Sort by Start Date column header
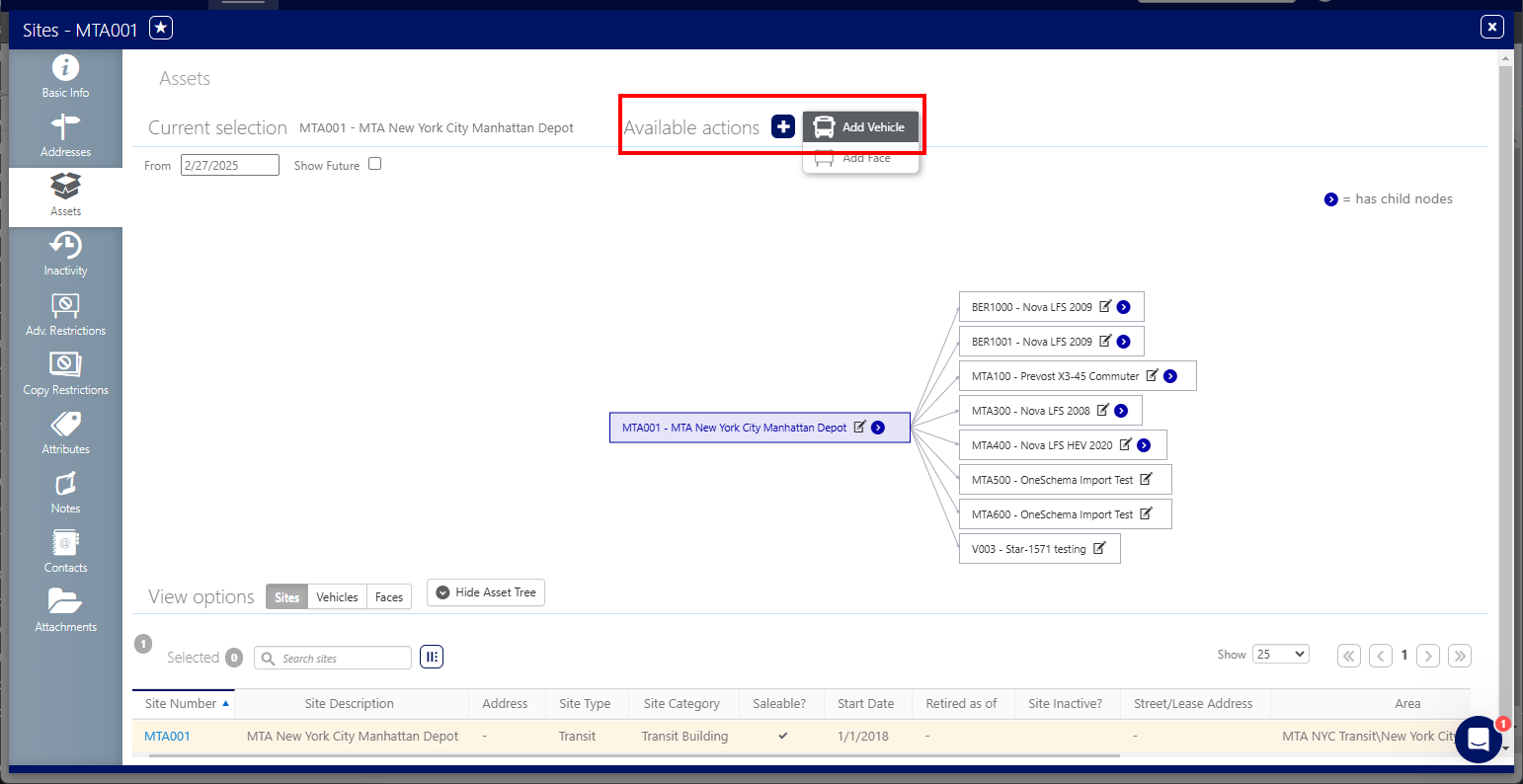1523x784 pixels. (866, 704)
